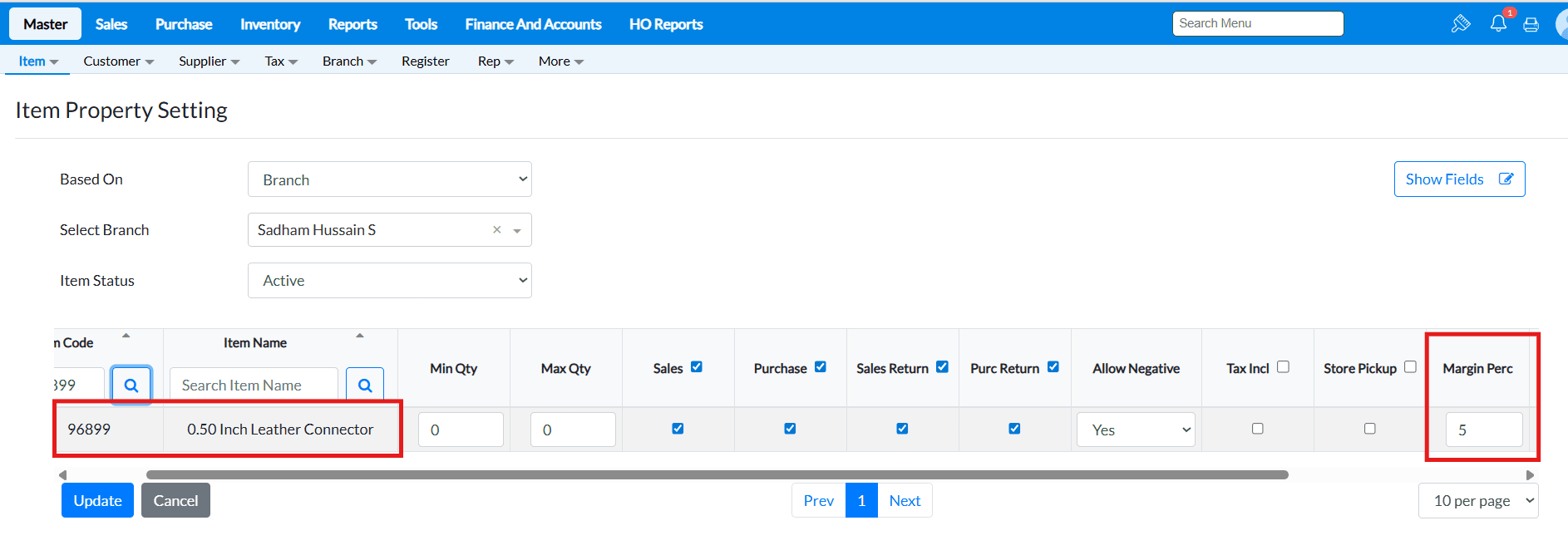
Task: Open the Based On dropdown
Action: [x=389, y=179]
